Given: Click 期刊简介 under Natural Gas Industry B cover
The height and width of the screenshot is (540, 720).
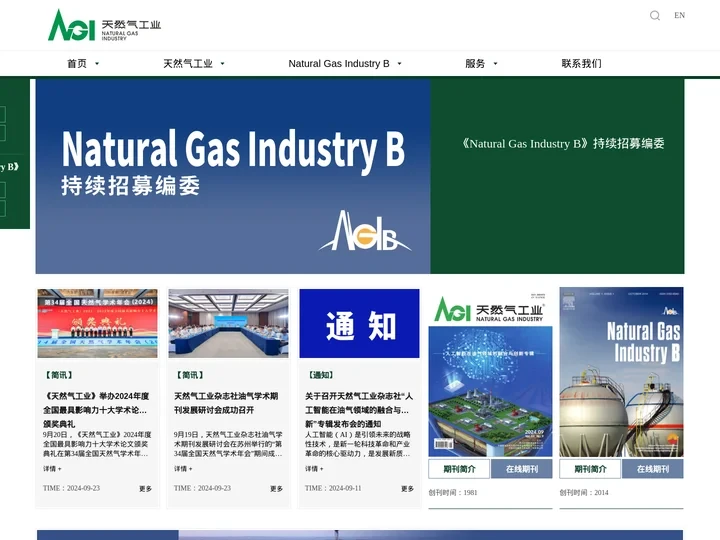Looking at the screenshot, I should coord(590,469).
